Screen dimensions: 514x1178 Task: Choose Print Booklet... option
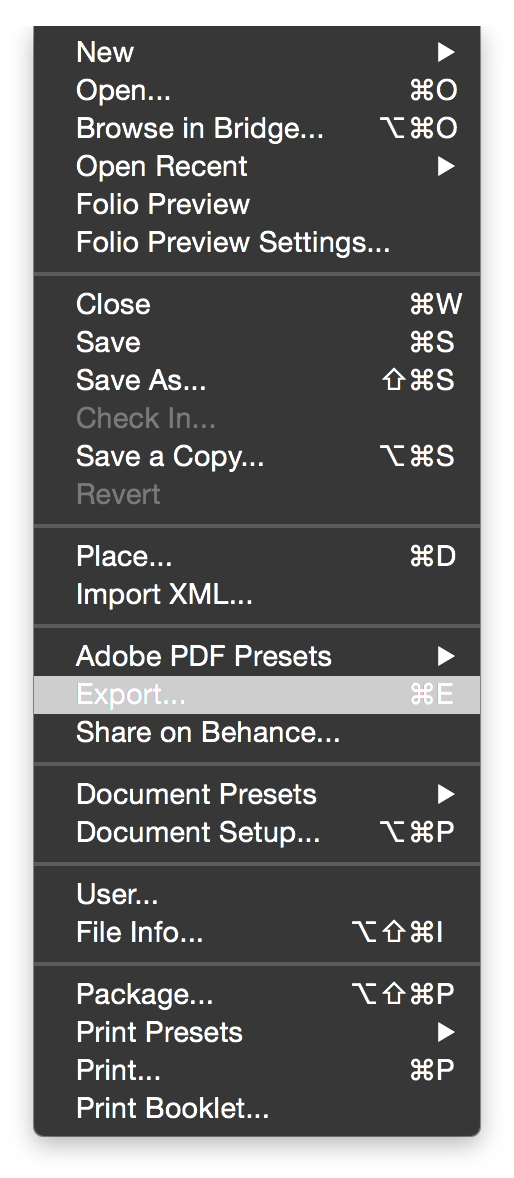(x=257, y=1108)
